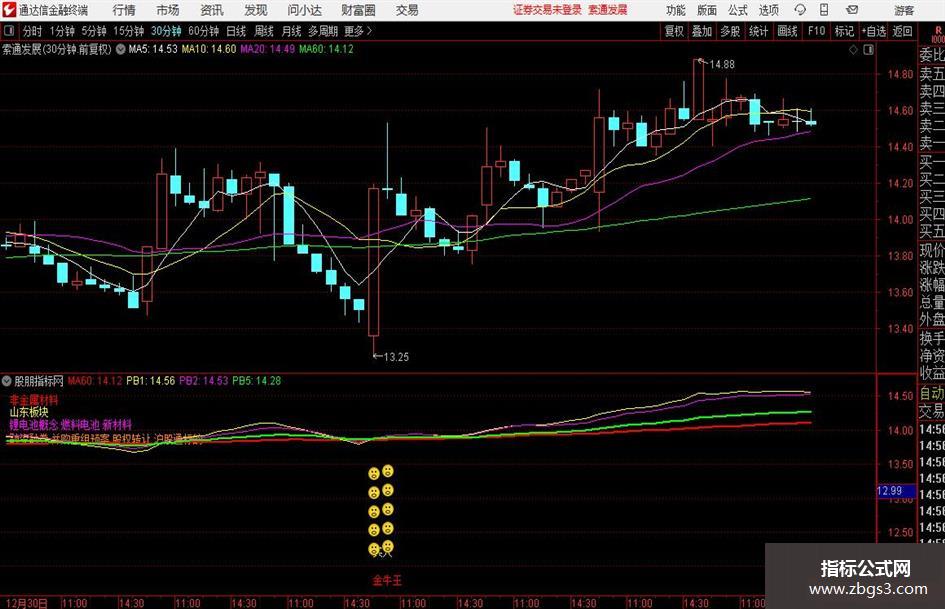Switch to the 1分钟 period
Image resolution: width=945 pixels, height=609 pixels.
62,31
